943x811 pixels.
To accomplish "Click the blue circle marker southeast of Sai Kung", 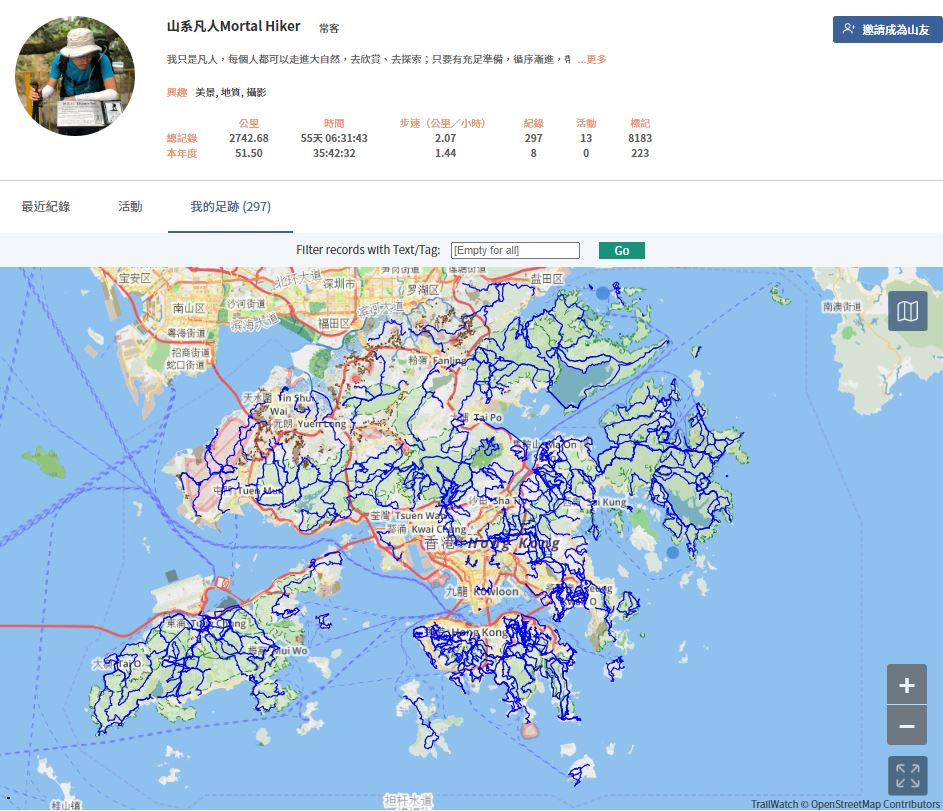I will pyautogui.click(x=672, y=552).
